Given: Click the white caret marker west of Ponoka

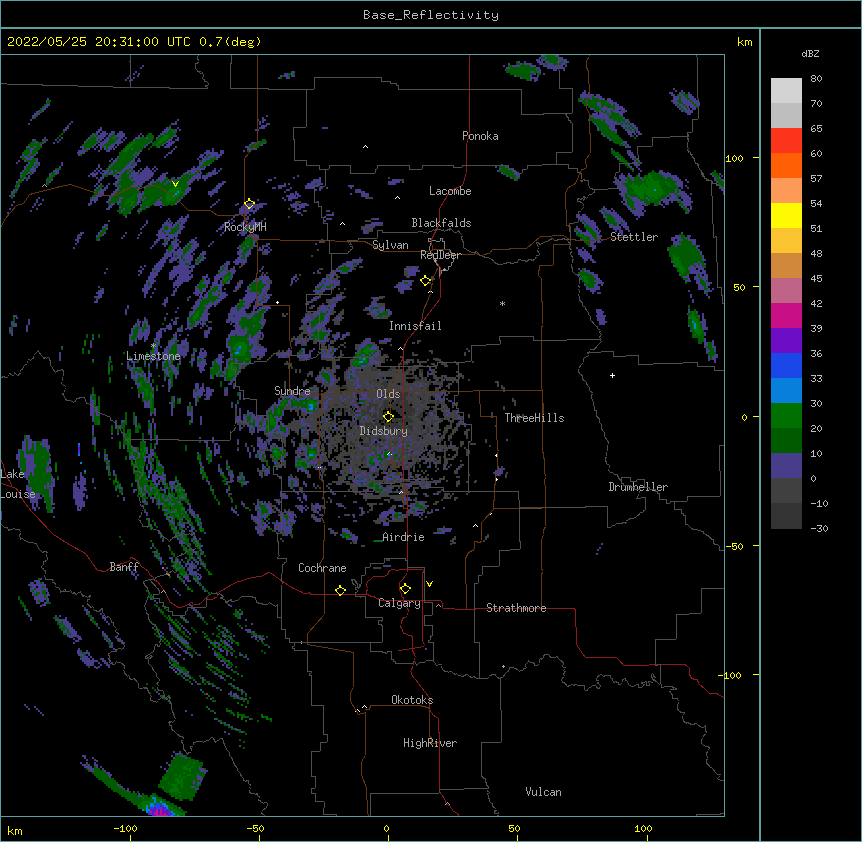Looking at the screenshot, I should 366,147.
